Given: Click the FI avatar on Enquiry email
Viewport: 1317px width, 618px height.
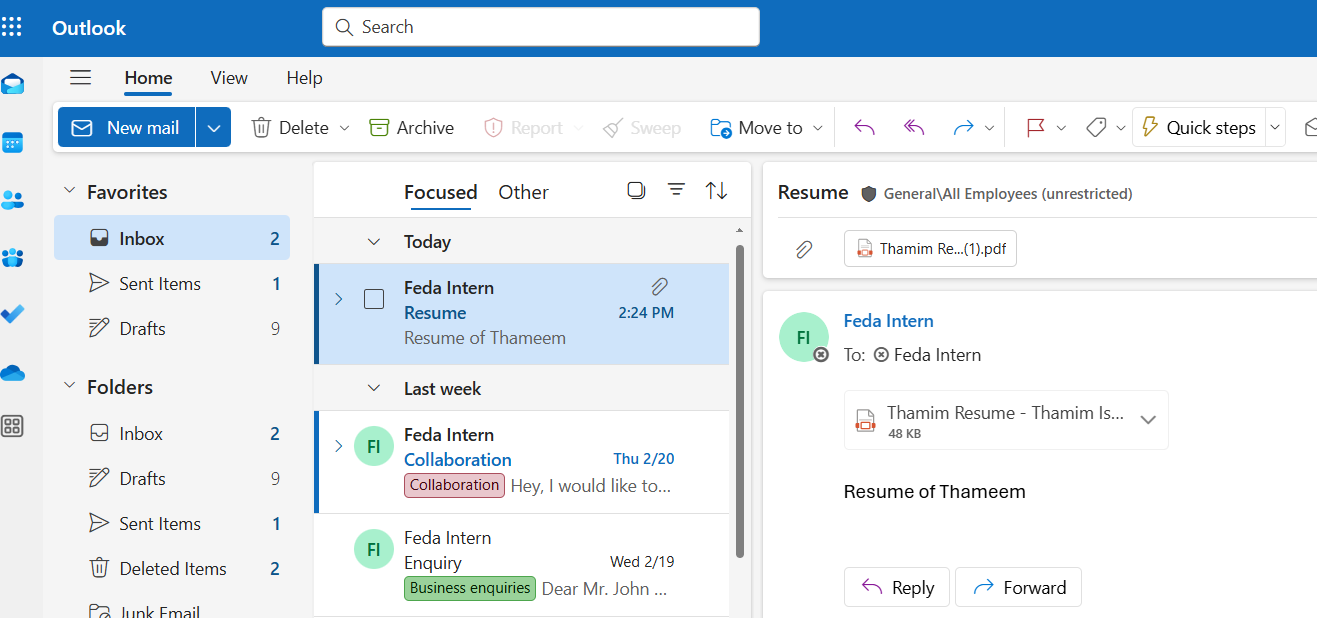Looking at the screenshot, I should click(374, 549).
